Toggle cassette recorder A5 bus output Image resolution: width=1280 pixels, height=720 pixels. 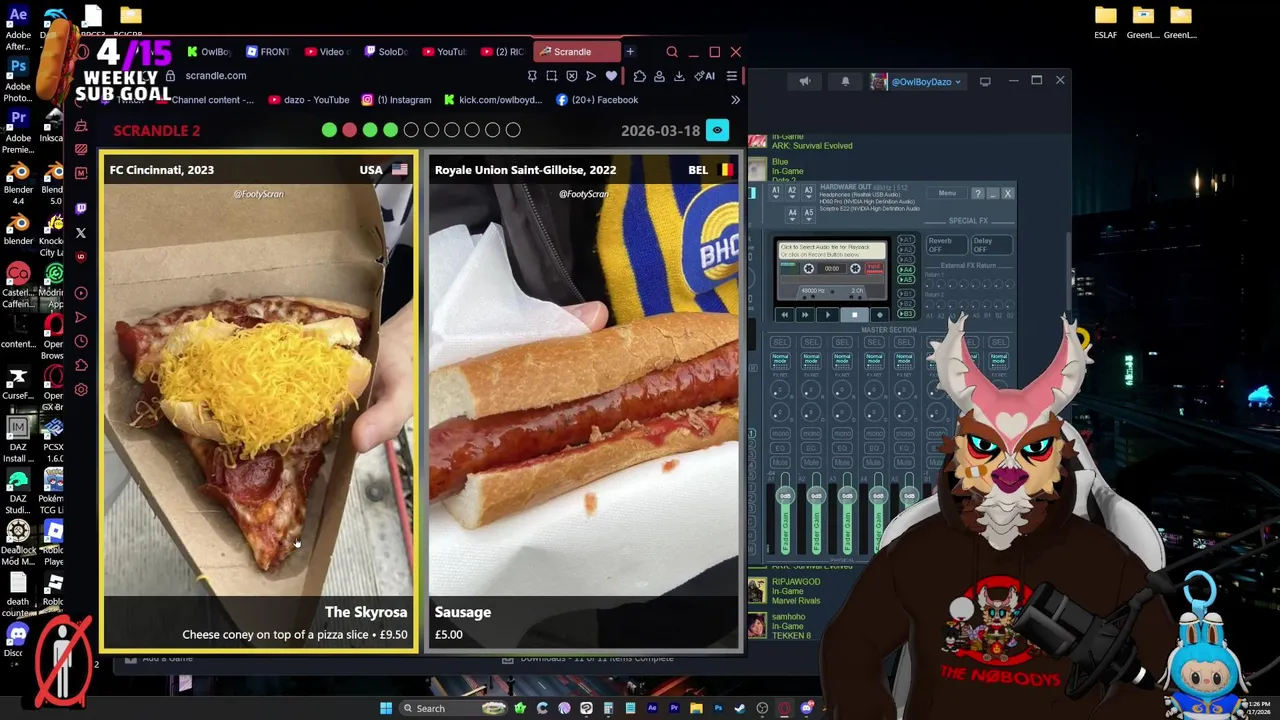[x=906, y=280]
